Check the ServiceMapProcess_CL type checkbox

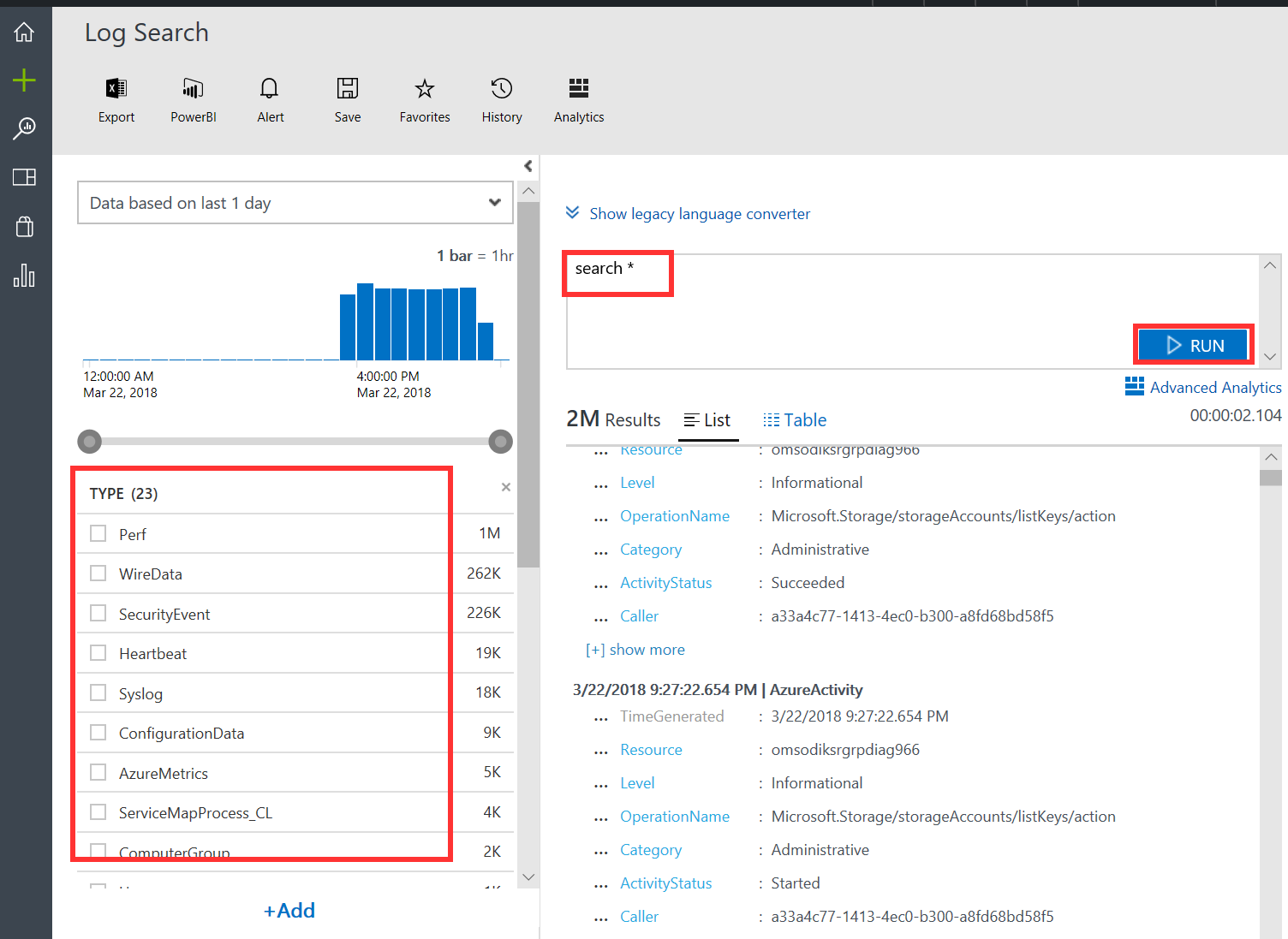pos(98,812)
